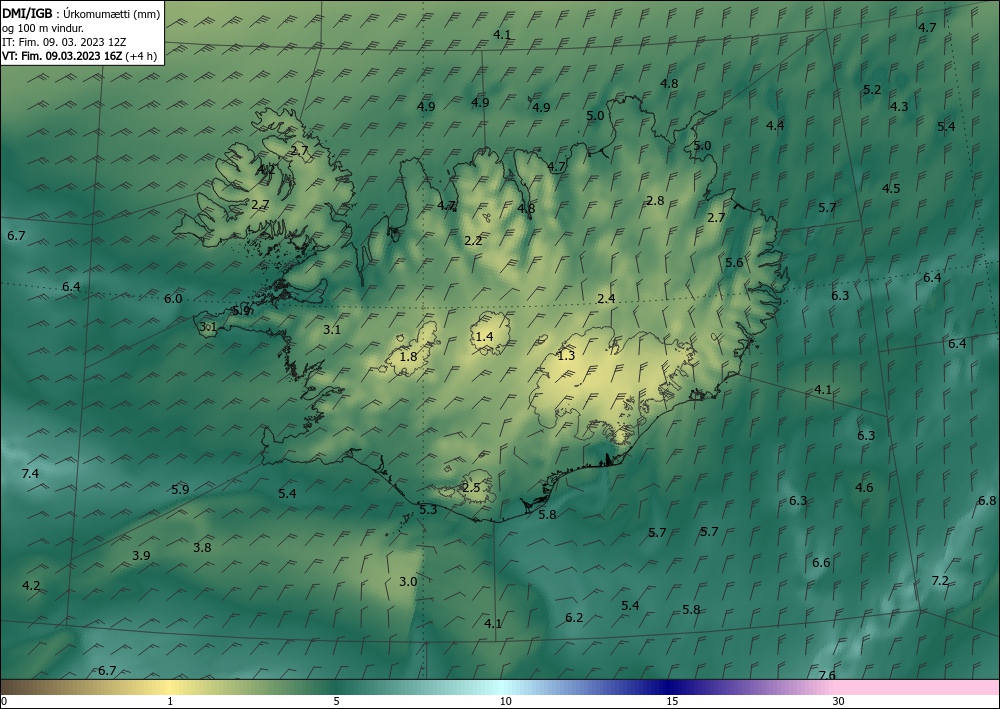
Task: Click the '7.6' value at the bottom edge
Action: pos(827,675)
